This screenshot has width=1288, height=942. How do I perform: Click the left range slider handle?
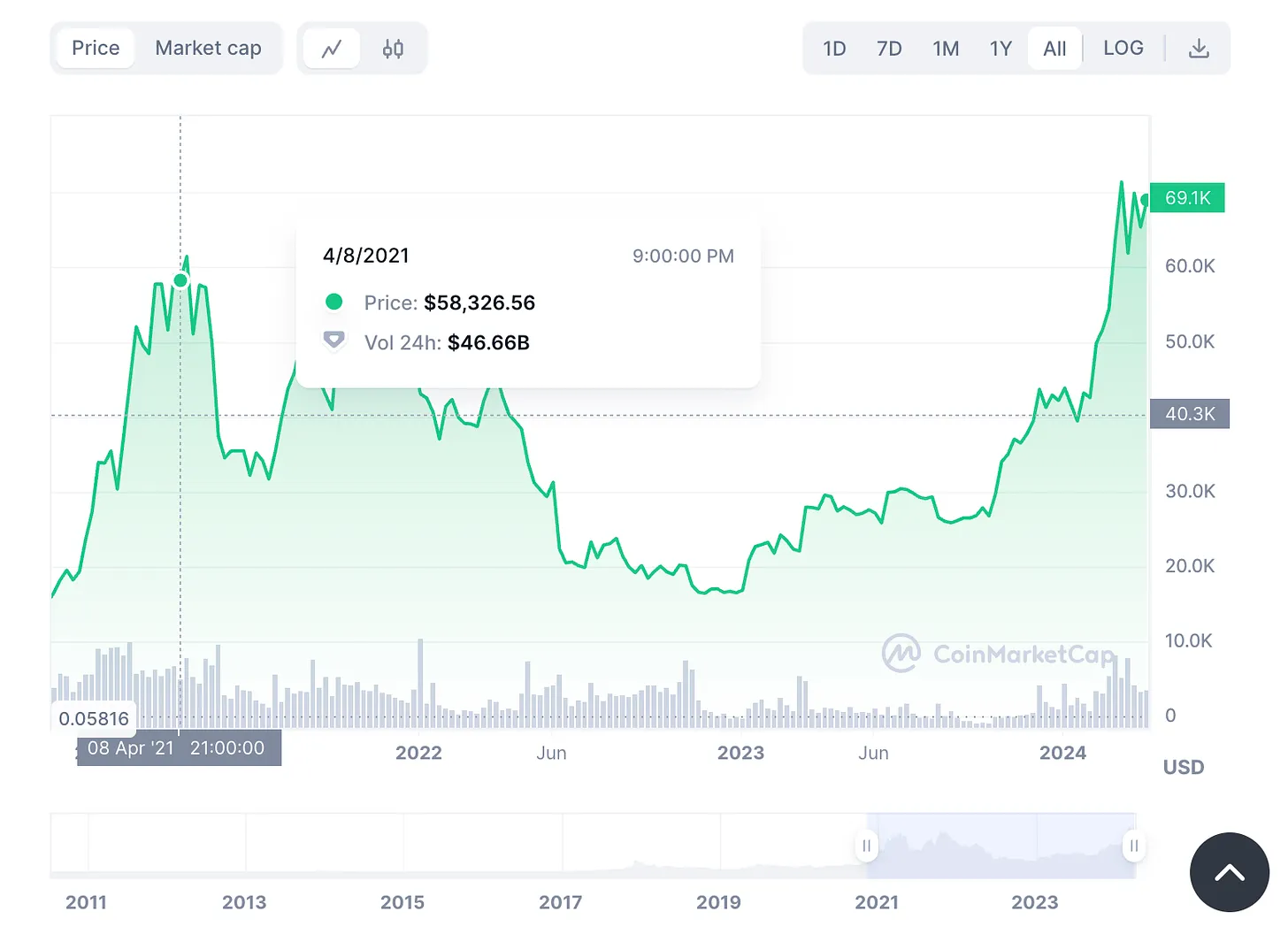pyautogui.click(x=866, y=846)
